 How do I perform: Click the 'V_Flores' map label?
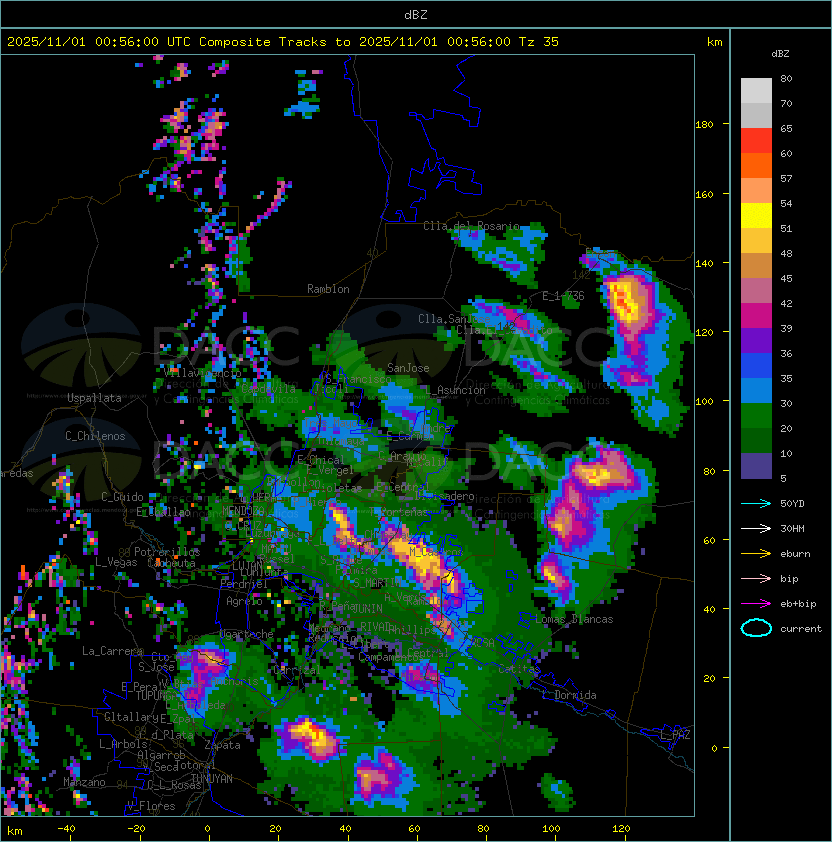[151, 806]
